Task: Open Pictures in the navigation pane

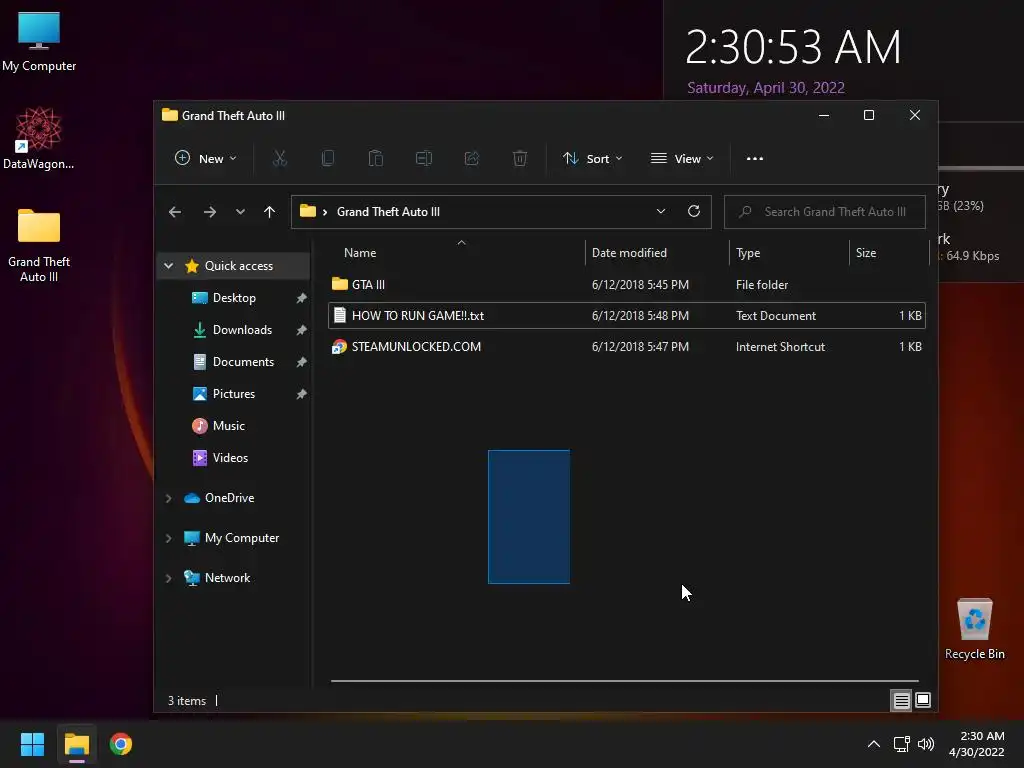Action: click(233, 394)
